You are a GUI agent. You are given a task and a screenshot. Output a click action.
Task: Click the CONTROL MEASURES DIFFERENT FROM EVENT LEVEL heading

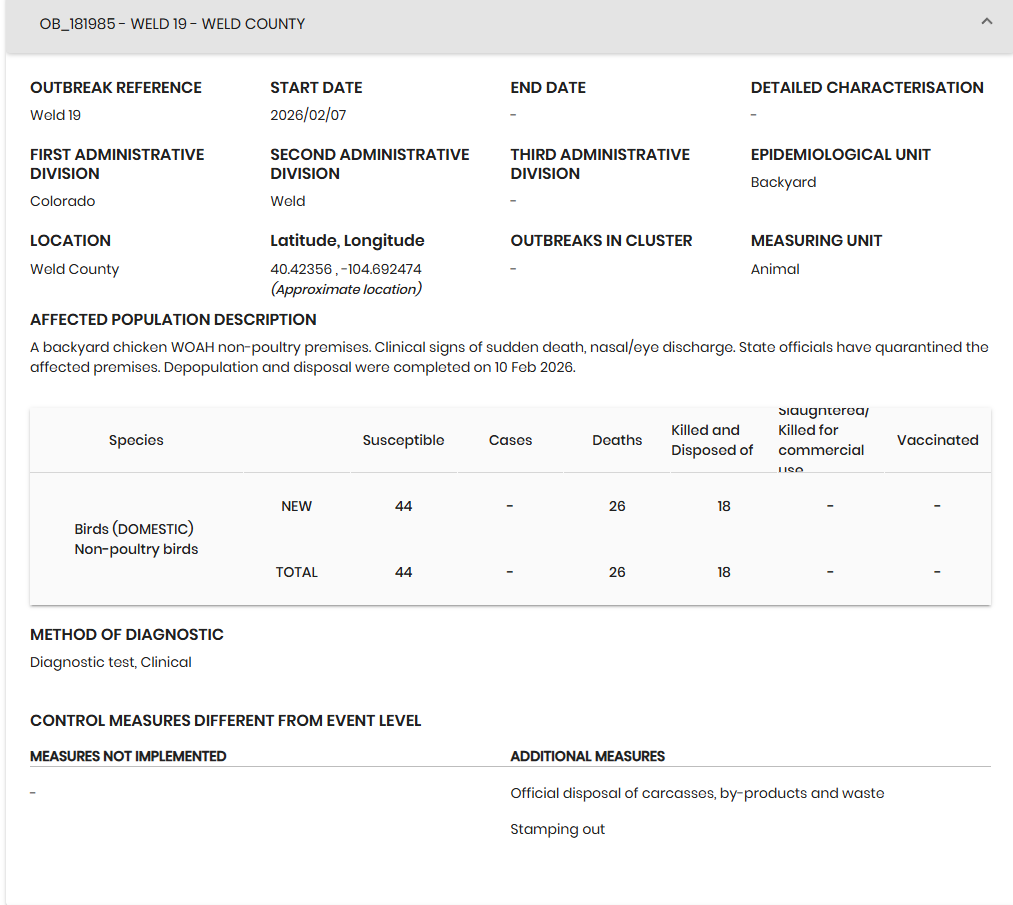[x=225, y=720]
